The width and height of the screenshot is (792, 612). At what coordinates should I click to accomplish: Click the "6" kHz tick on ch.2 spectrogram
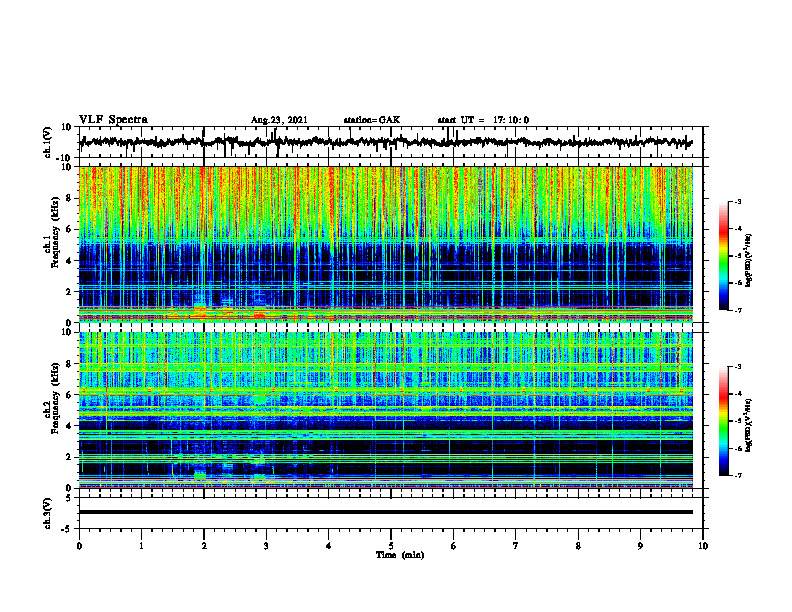[69, 395]
